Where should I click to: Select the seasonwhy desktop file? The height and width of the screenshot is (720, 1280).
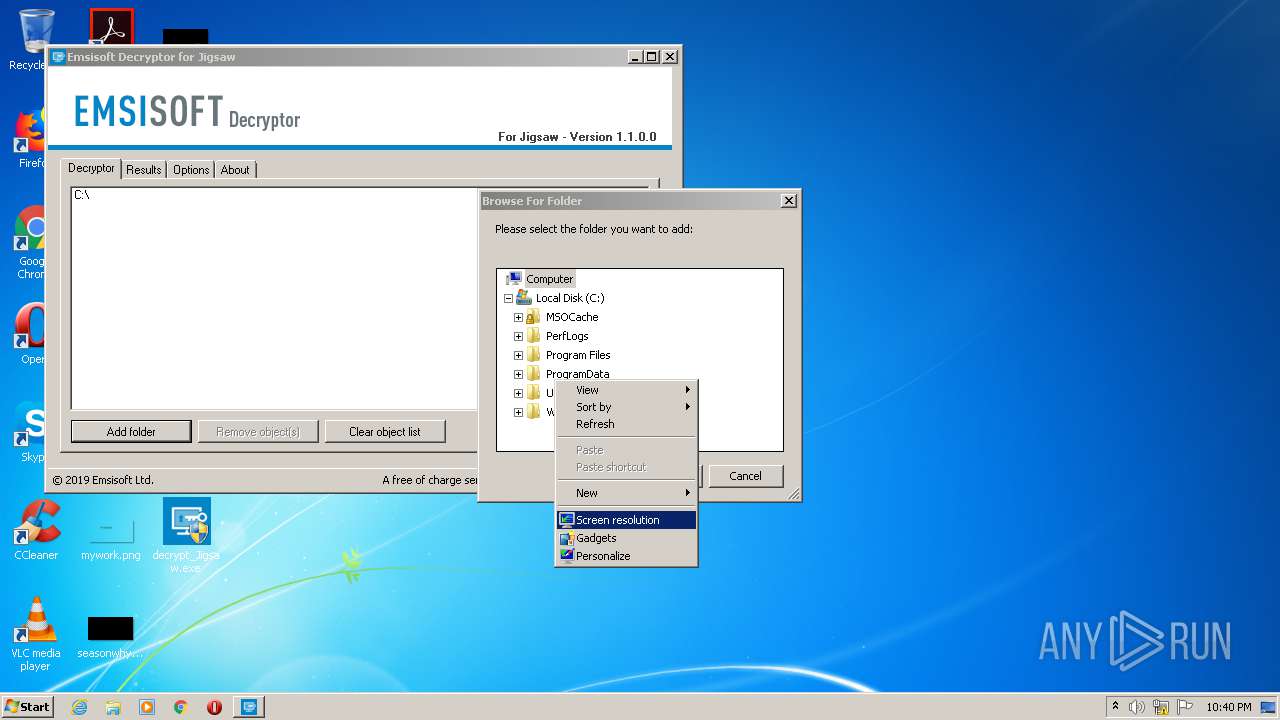point(110,638)
